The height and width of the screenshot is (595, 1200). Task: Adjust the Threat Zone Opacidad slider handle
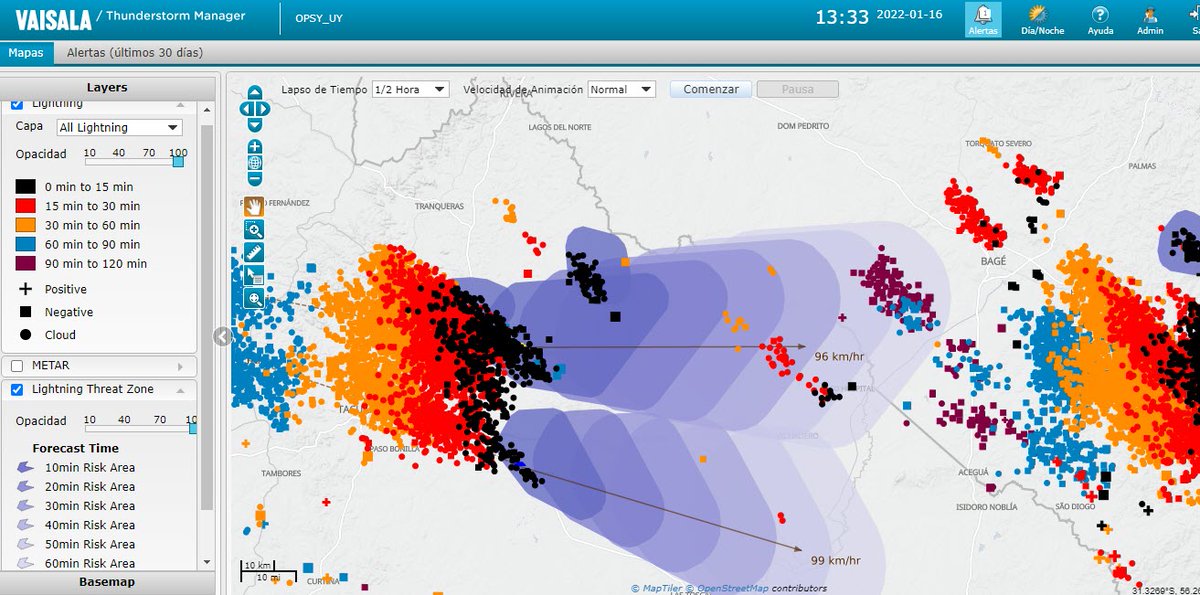coord(193,428)
